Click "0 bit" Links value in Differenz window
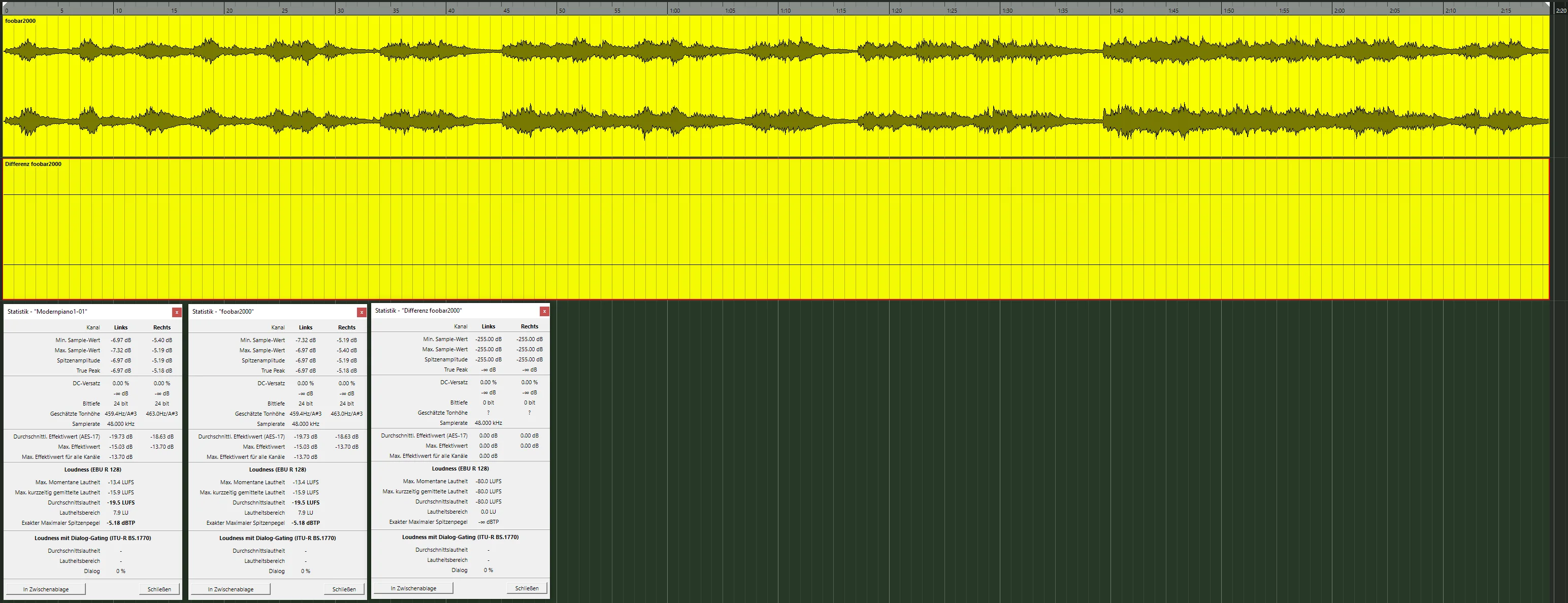 488,402
